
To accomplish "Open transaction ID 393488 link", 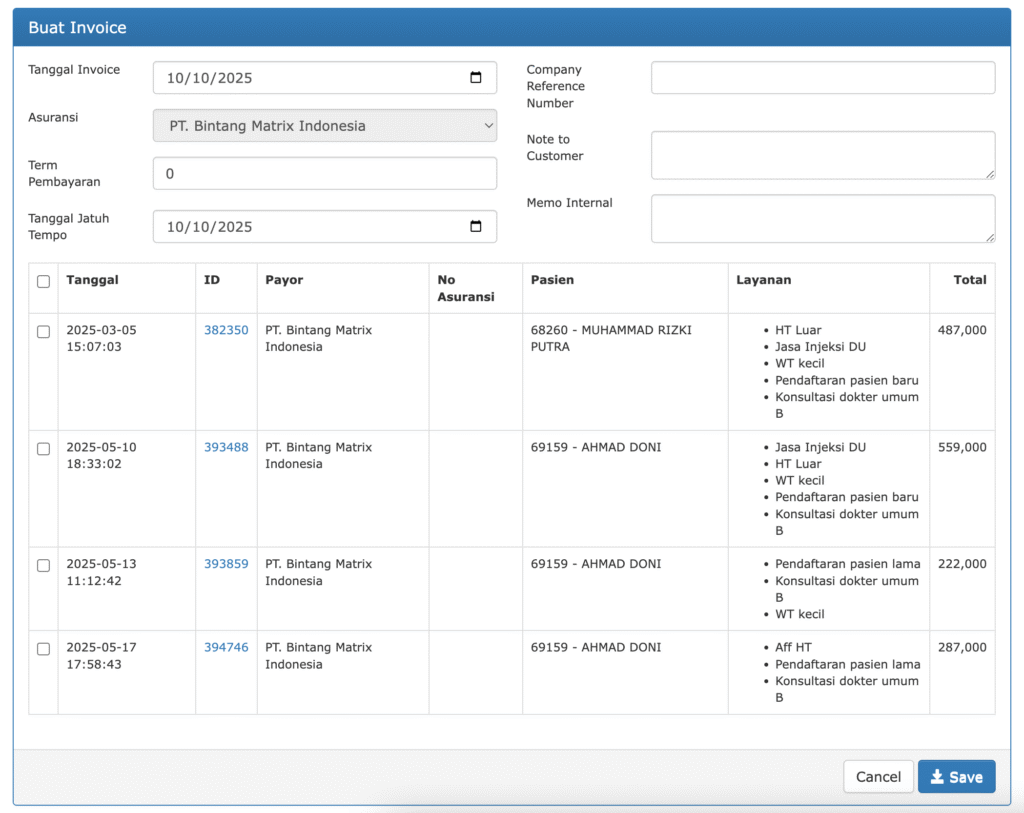I will pos(226,447).
